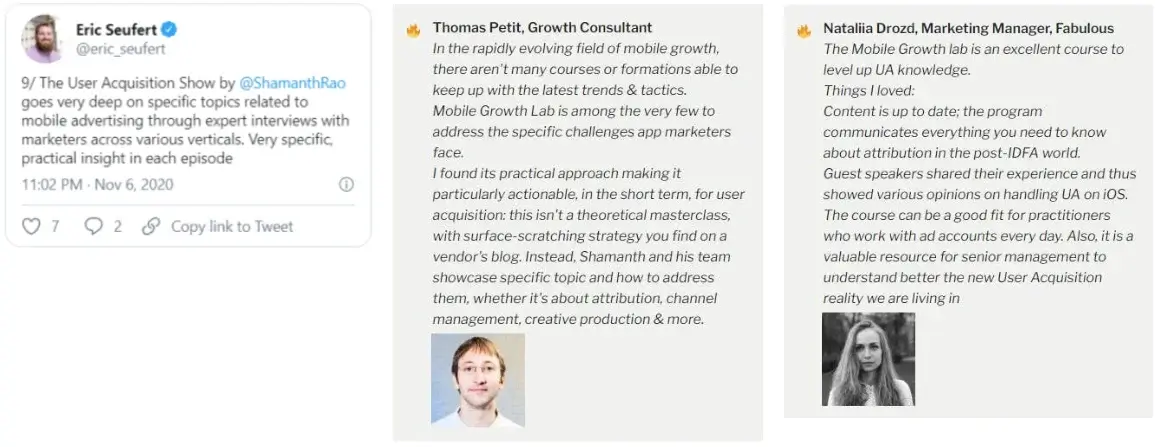
Task: Click the chain link icon in the tweet
Action: click(151, 226)
